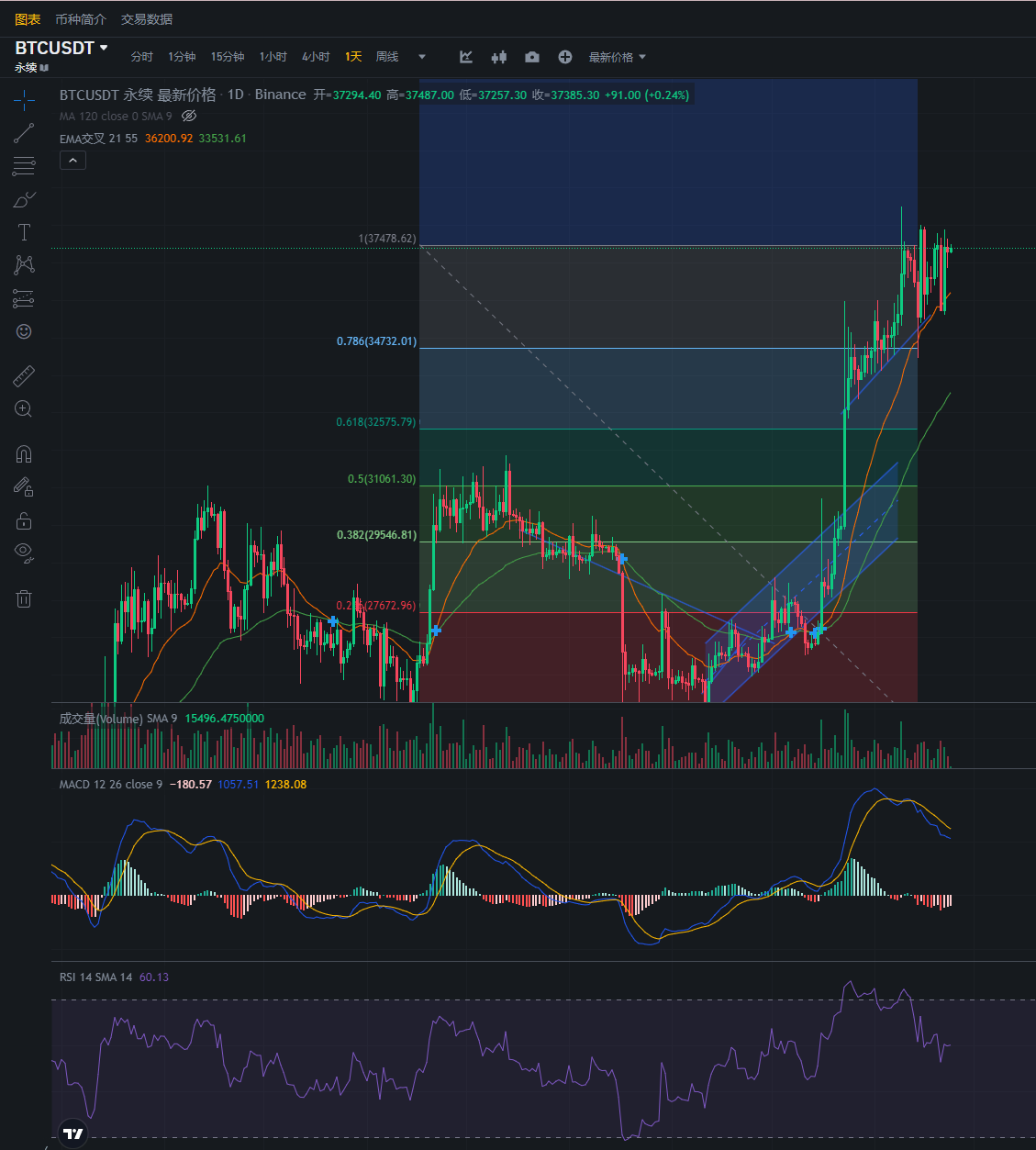
Task: Click the EMA value 33531.61
Action: coord(222,139)
